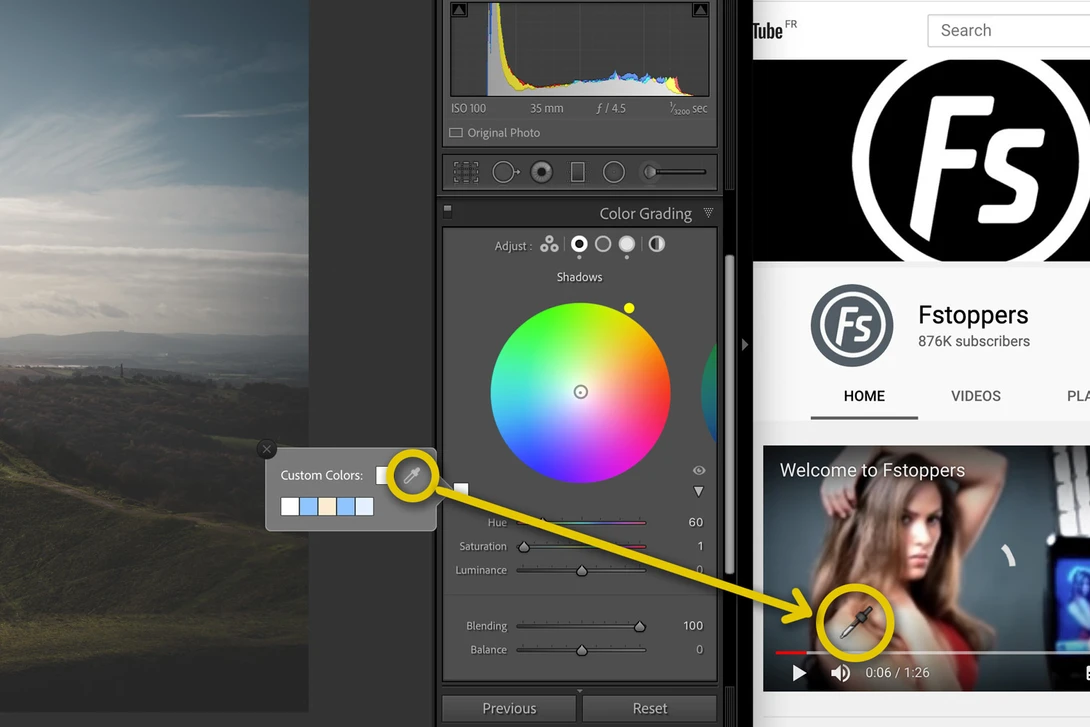Click the 0:06 / 1:26 time display
The image size is (1090, 727).
click(897, 673)
